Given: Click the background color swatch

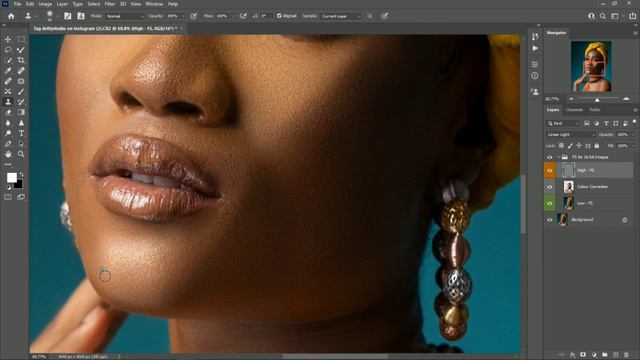Looking at the screenshot, I should click(x=19, y=185).
